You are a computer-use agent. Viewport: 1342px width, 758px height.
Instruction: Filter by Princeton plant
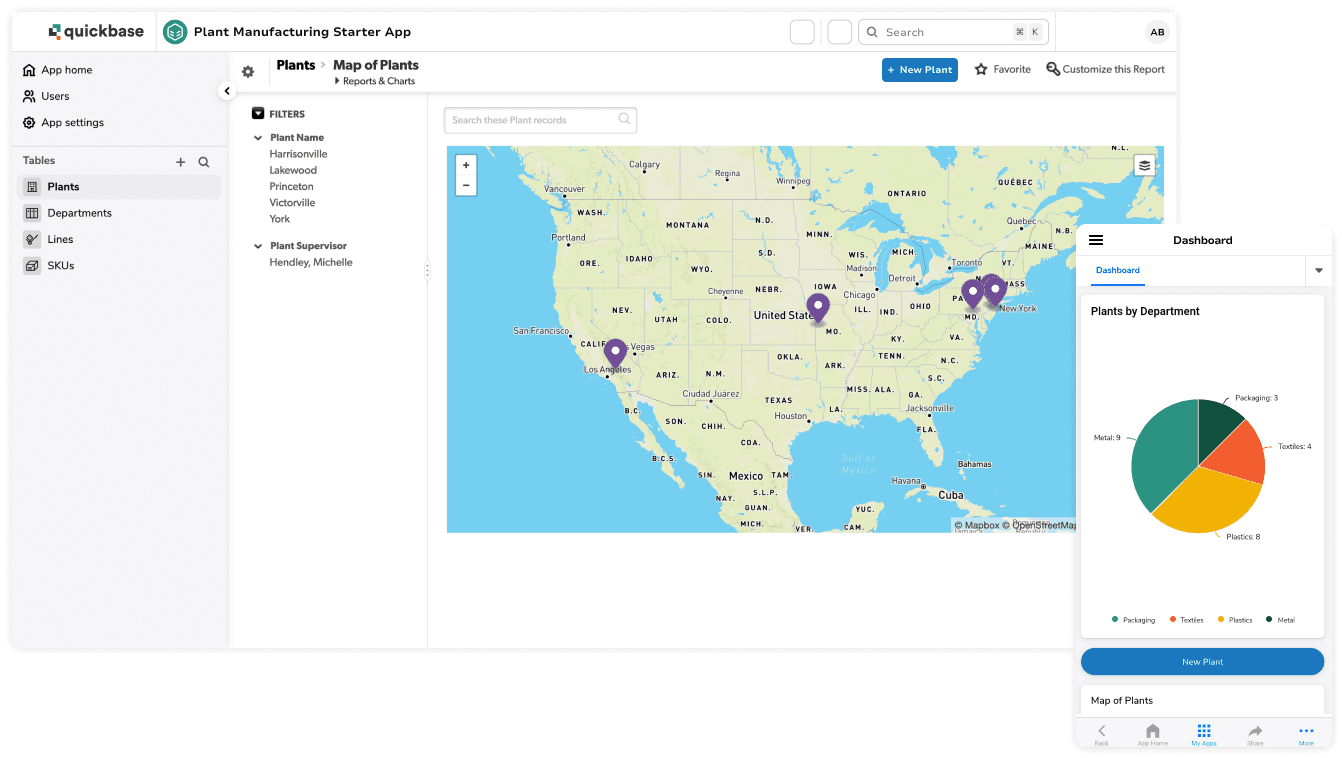pyautogui.click(x=291, y=186)
